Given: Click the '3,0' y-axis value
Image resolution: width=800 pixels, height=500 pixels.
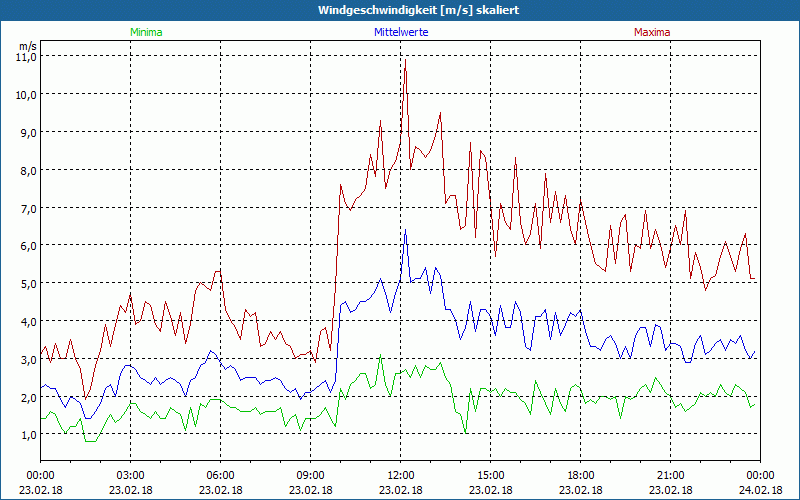Looking at the screenshot, I should coord(28,359).
